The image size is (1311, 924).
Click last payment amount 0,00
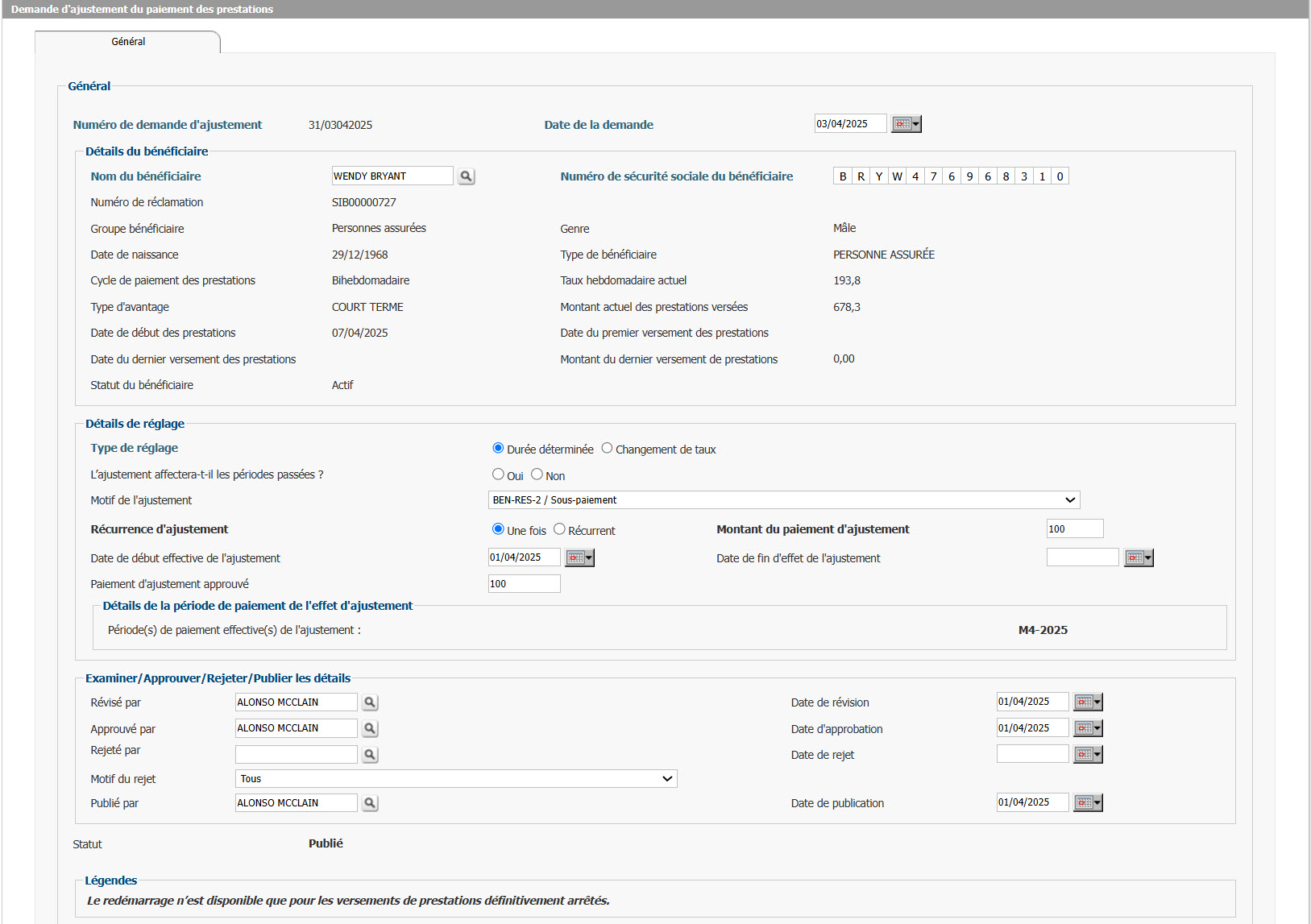pos(844,358)
